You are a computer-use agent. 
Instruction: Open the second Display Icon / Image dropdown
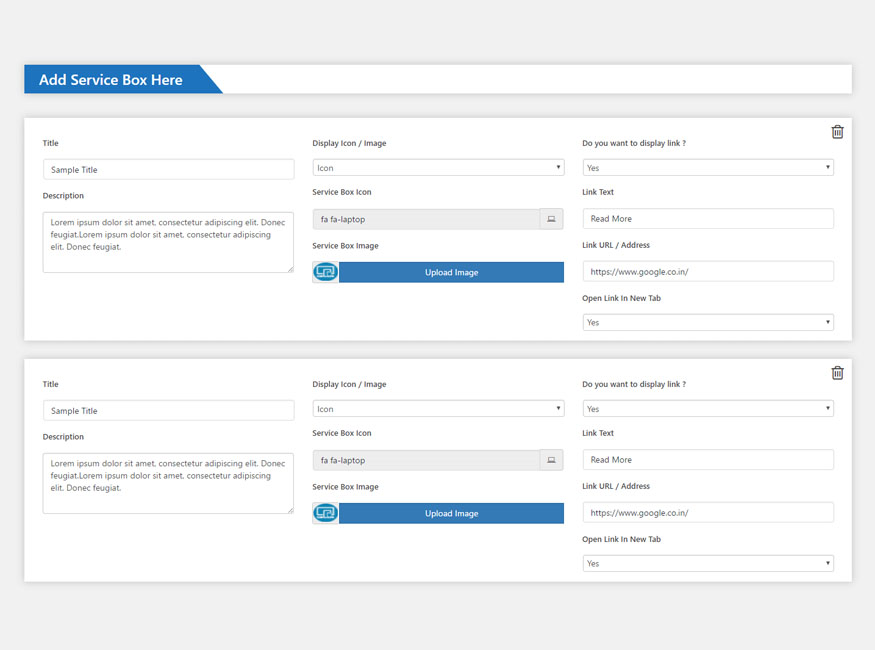438,408
